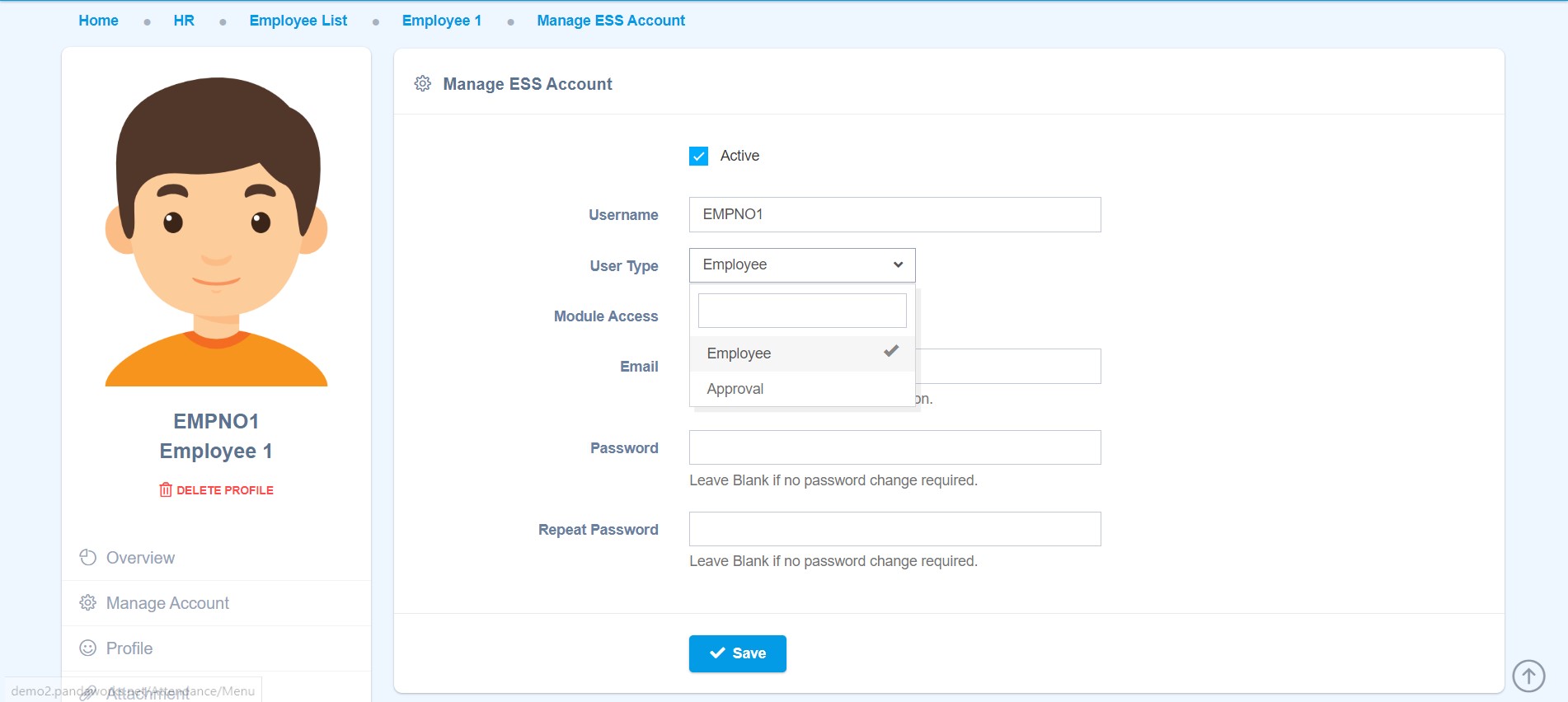Screen dimensions: 1568x702
Task: Select Approval from the User Type list
Action: click(x=735, y=389)
